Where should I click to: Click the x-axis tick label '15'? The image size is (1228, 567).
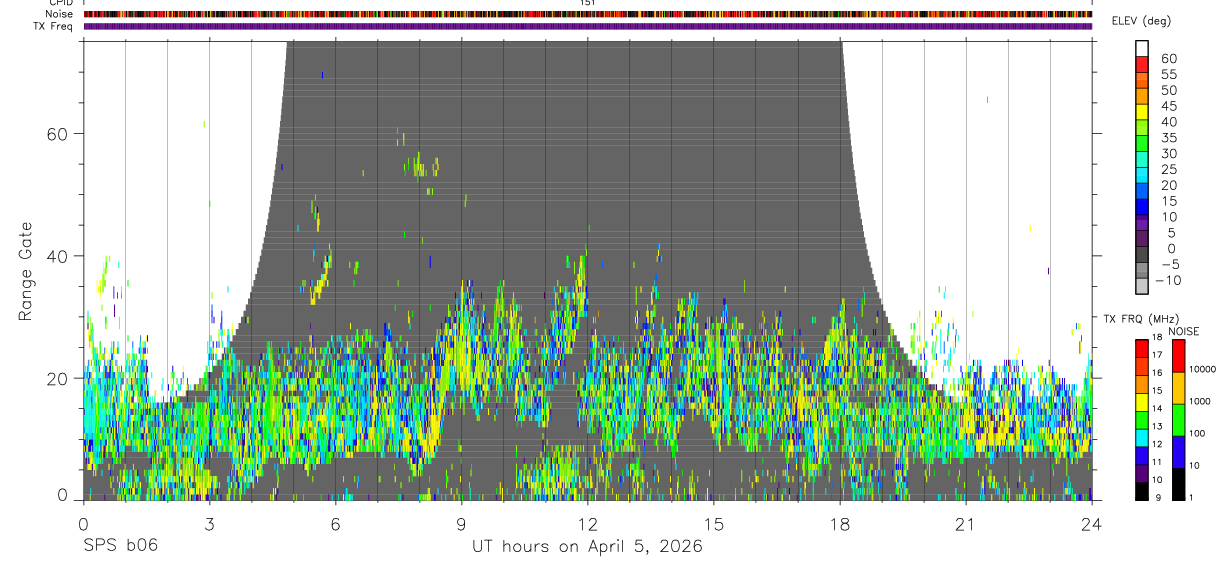pos(713,524)
